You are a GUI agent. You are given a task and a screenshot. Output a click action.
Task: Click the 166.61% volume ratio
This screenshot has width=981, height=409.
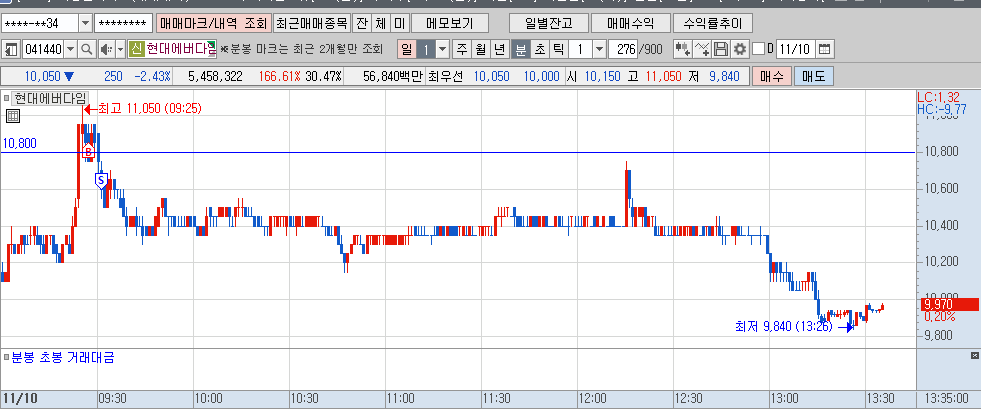[280, 76]
